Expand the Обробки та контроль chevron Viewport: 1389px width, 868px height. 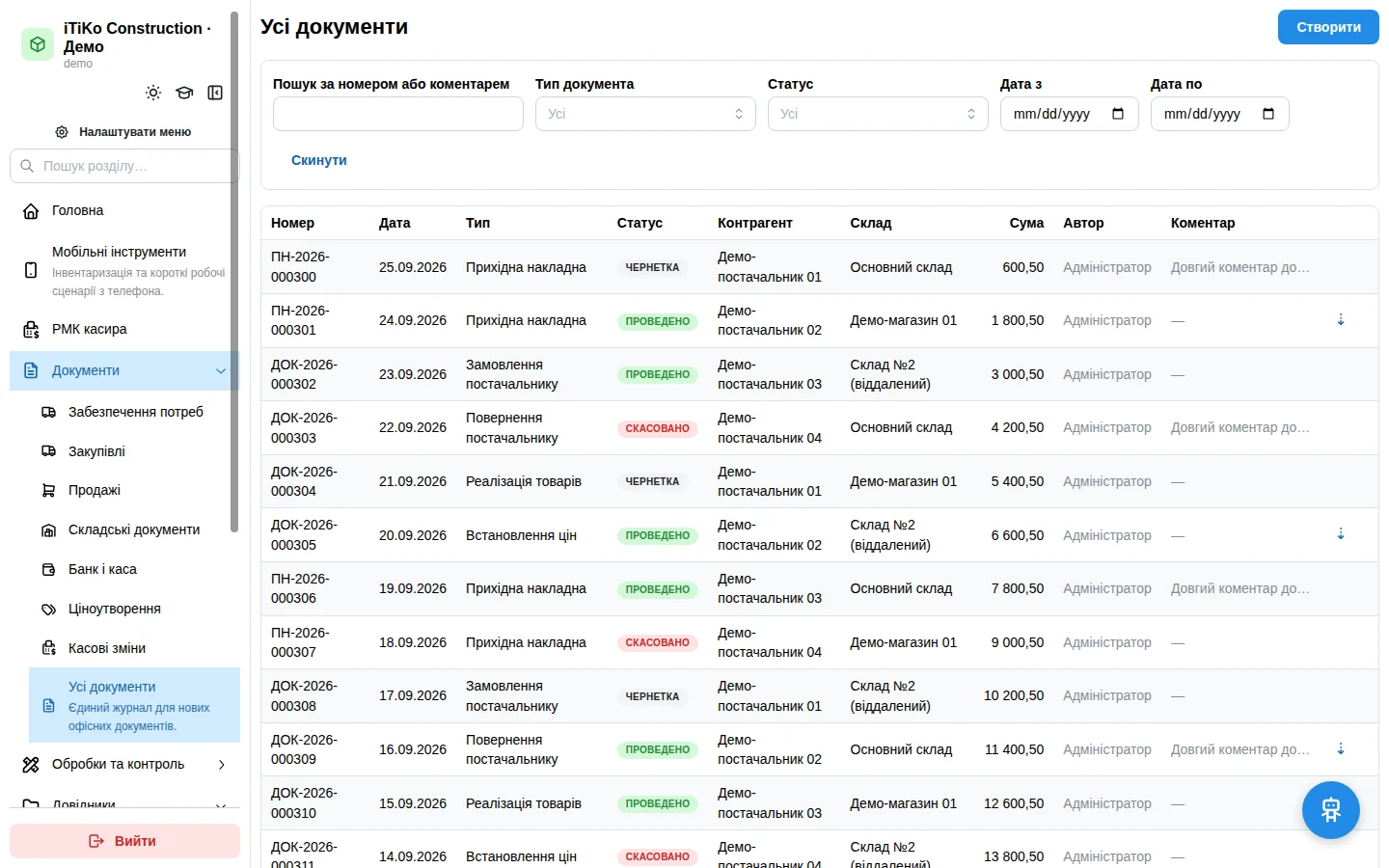(x=221, y=765)
